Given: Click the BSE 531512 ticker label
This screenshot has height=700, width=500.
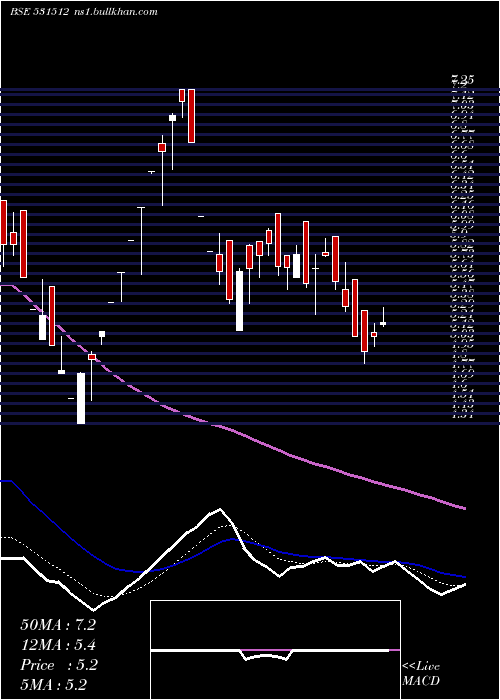Looking at the screenshot, I should point(39,12).
